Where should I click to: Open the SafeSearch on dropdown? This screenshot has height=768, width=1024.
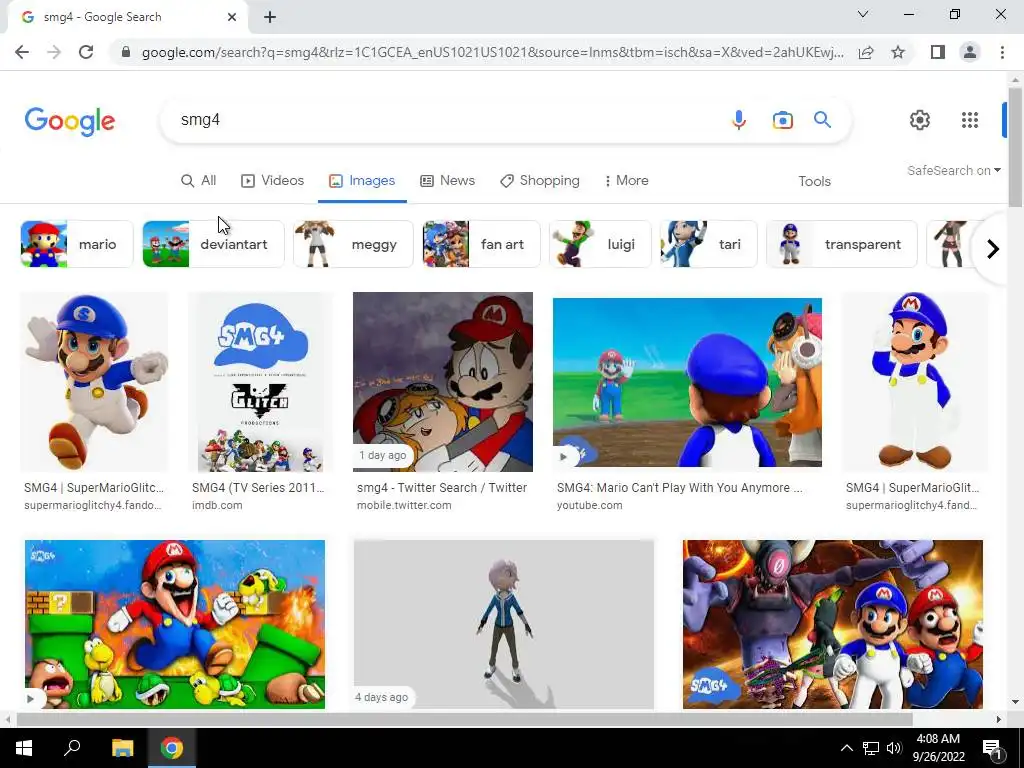click(x=953, y=170)
